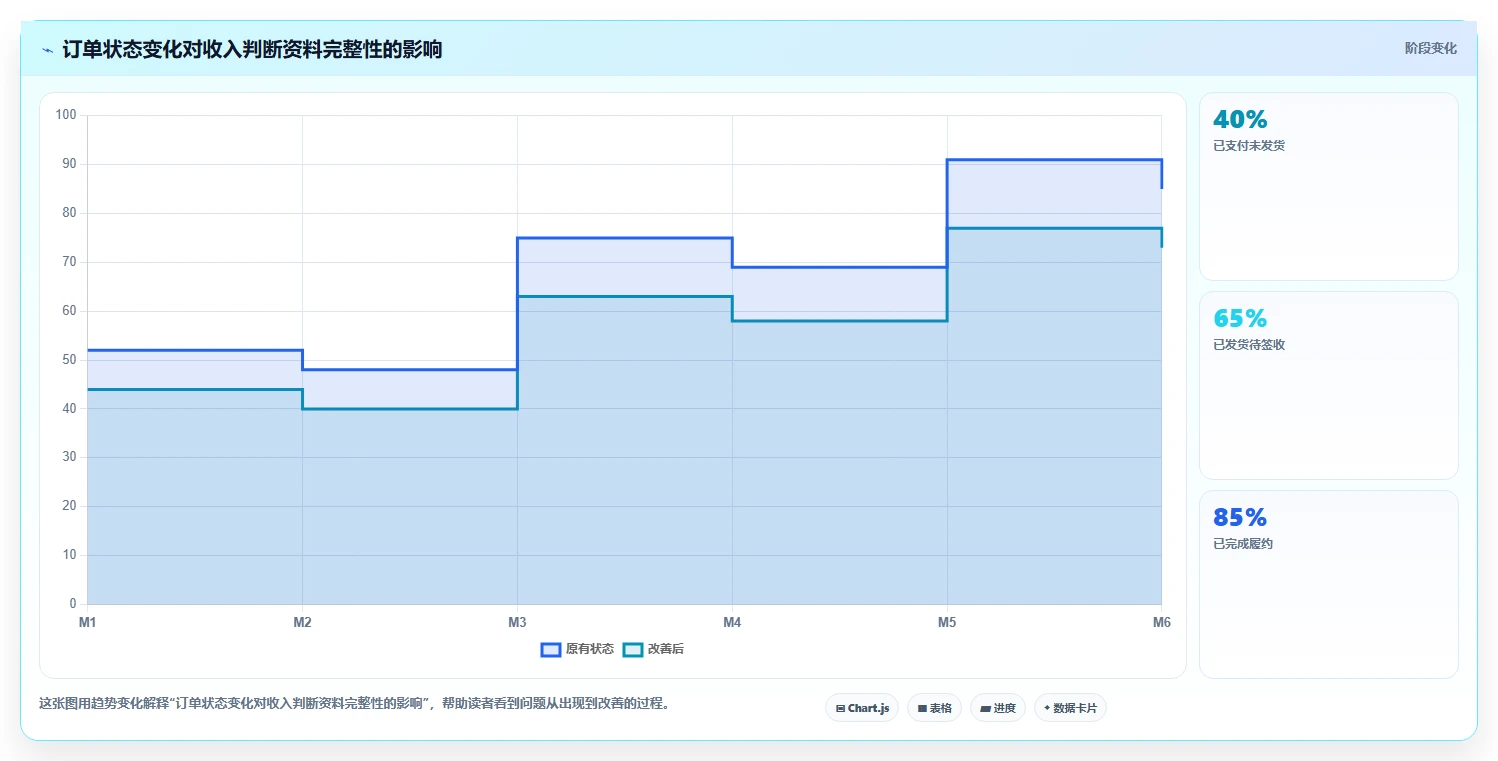
Task: Select the 40% 已支付未发货 card
Action: coord(1328,186)
